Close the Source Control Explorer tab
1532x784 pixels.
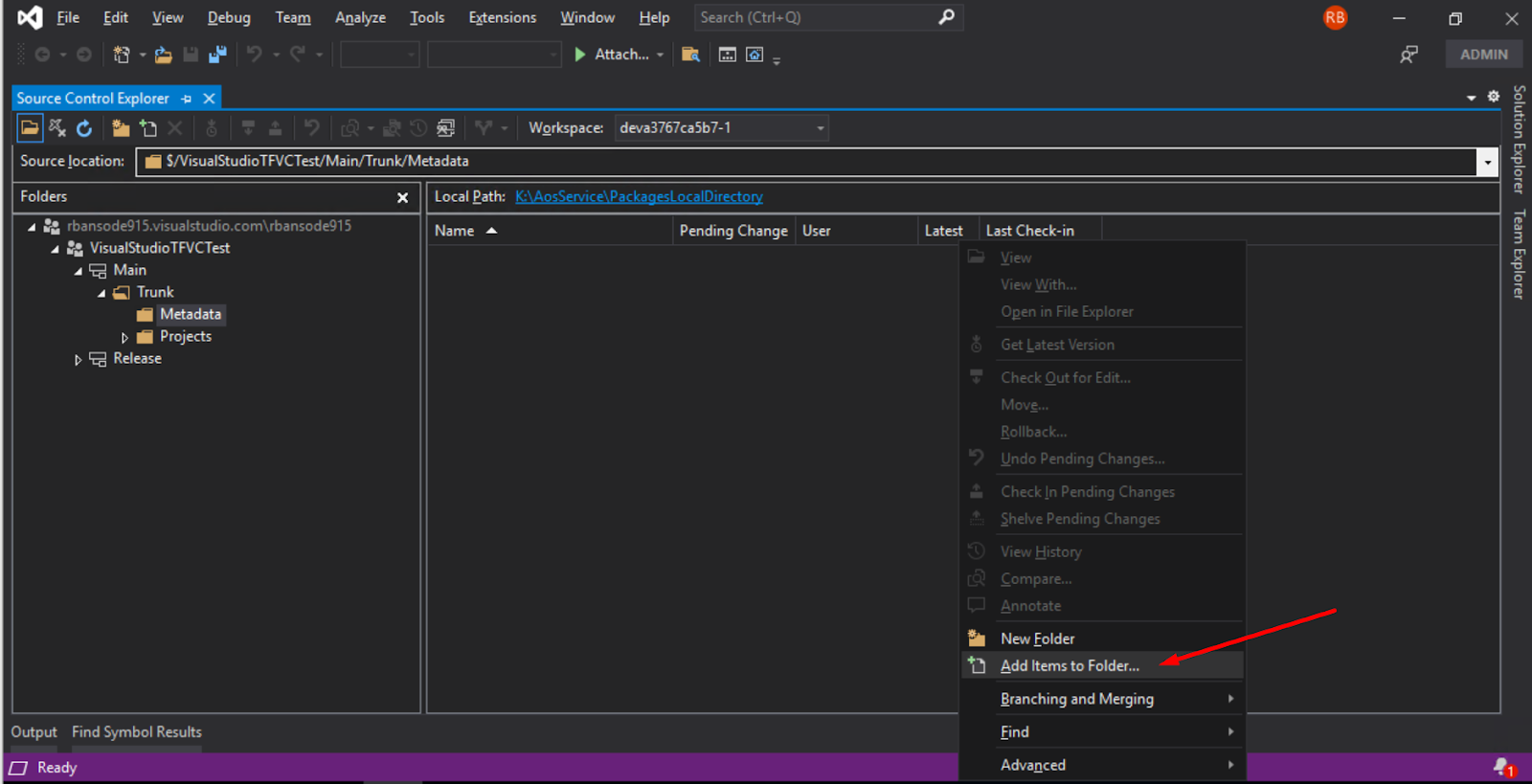pyautogui.click(x=209, y=99)
